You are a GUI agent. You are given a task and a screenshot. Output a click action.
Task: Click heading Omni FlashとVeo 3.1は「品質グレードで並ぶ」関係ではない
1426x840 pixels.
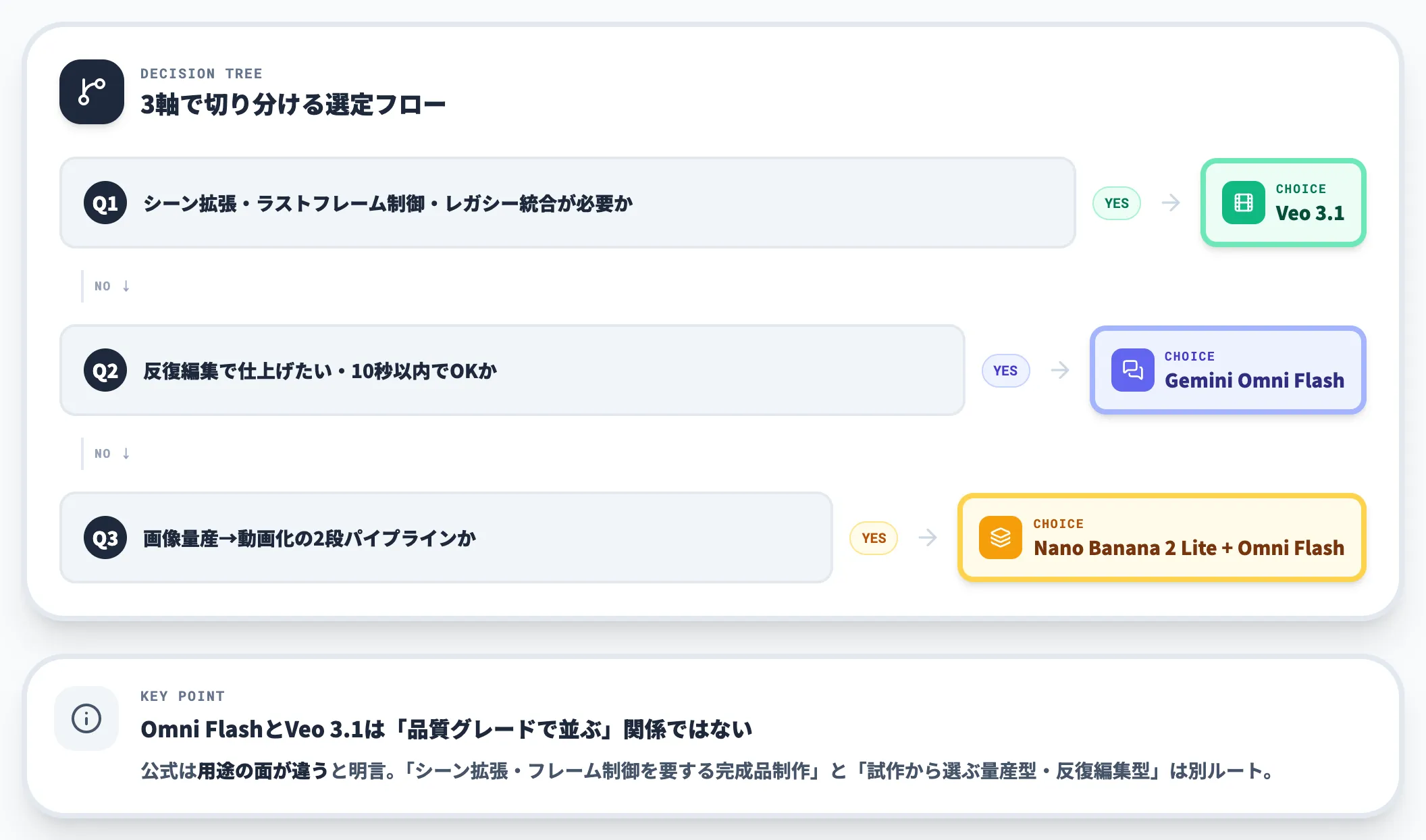[x=446, y=729]
